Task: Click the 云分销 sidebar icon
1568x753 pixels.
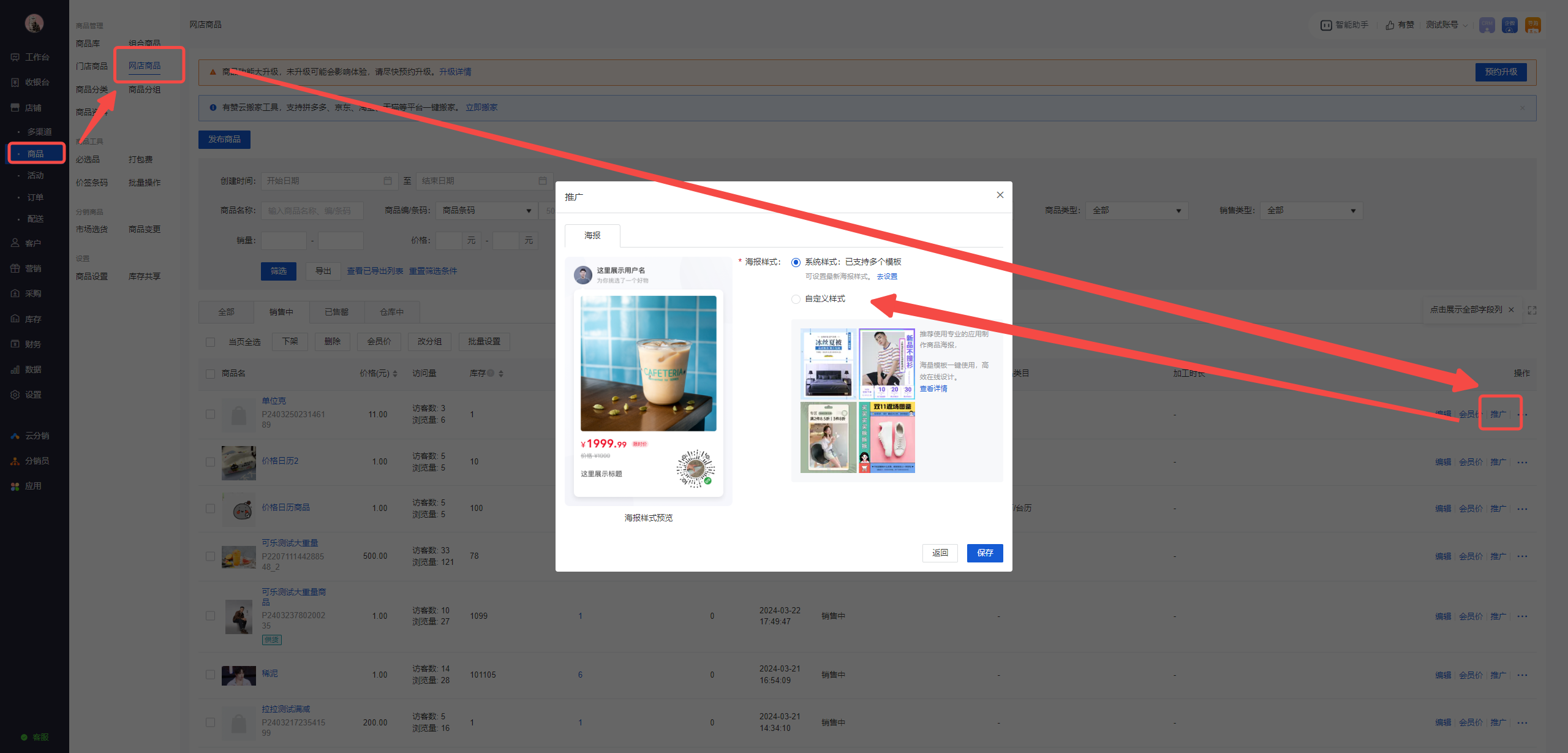Action: tap(15, 436)
